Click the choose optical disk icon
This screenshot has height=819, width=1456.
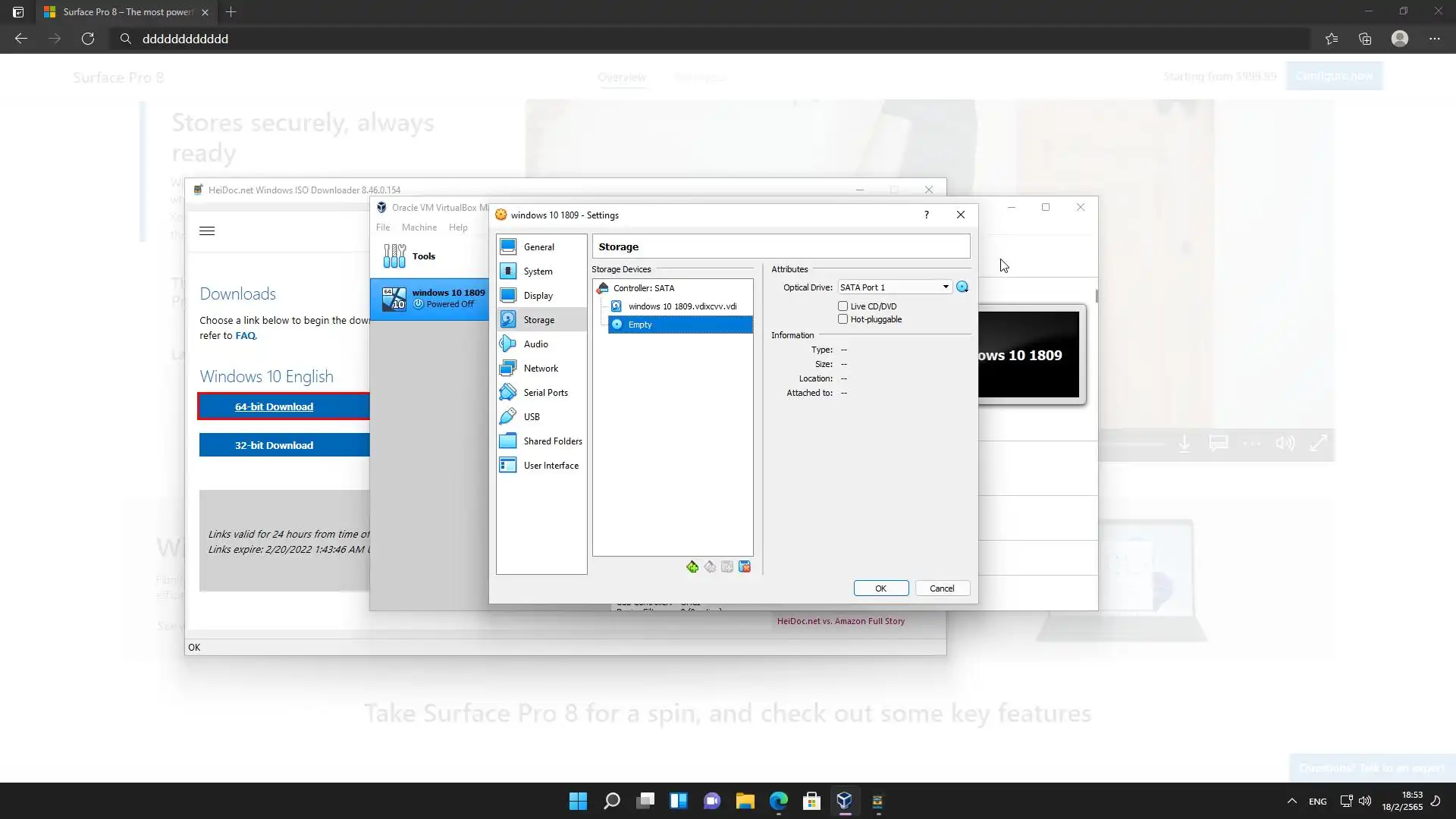(x=962, y=287)
